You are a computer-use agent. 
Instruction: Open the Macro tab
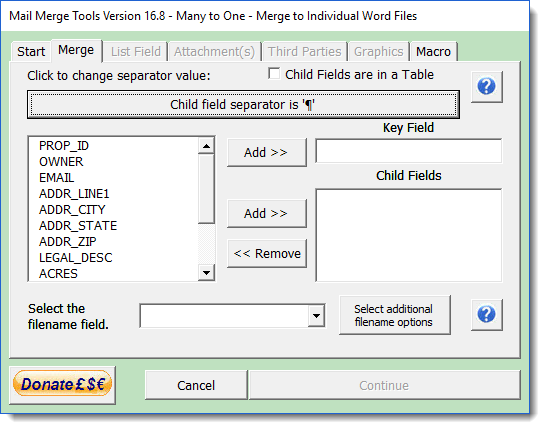coord(433,51)
